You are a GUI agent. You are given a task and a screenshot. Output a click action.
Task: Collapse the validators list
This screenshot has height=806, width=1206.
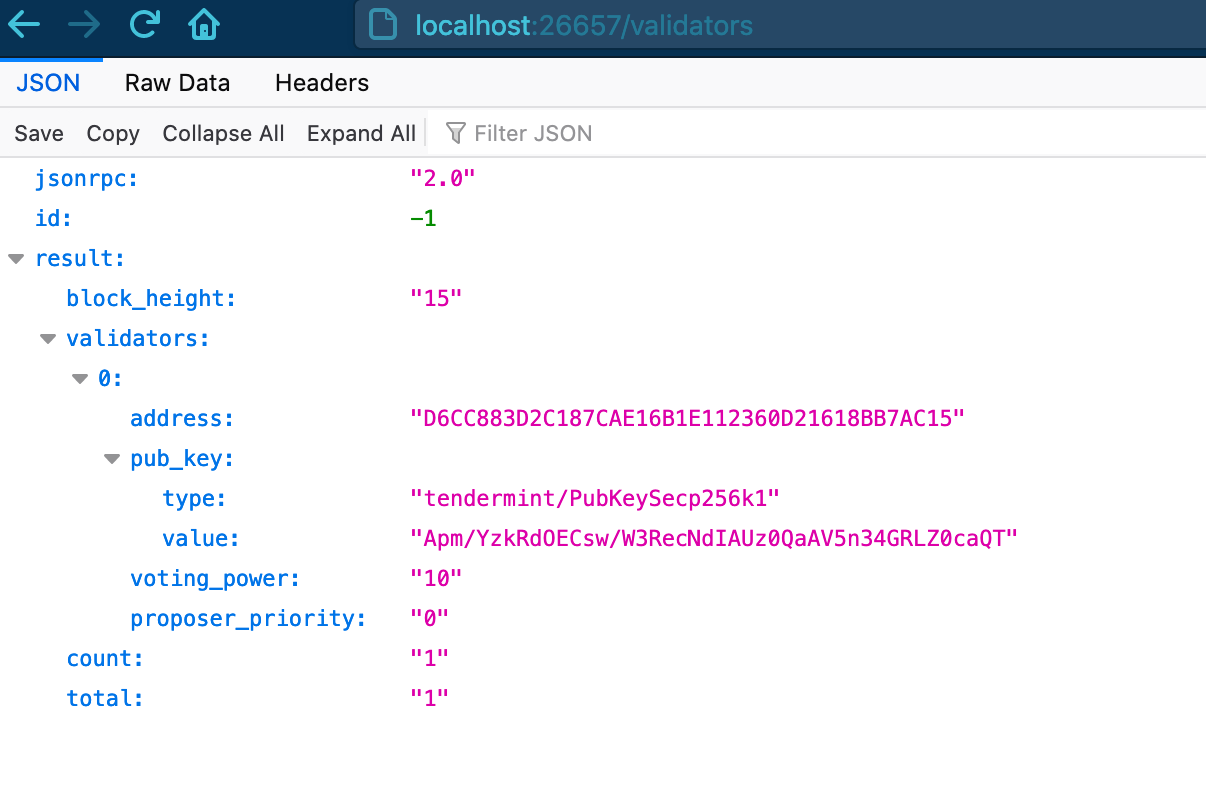click(x=47, y=338)
